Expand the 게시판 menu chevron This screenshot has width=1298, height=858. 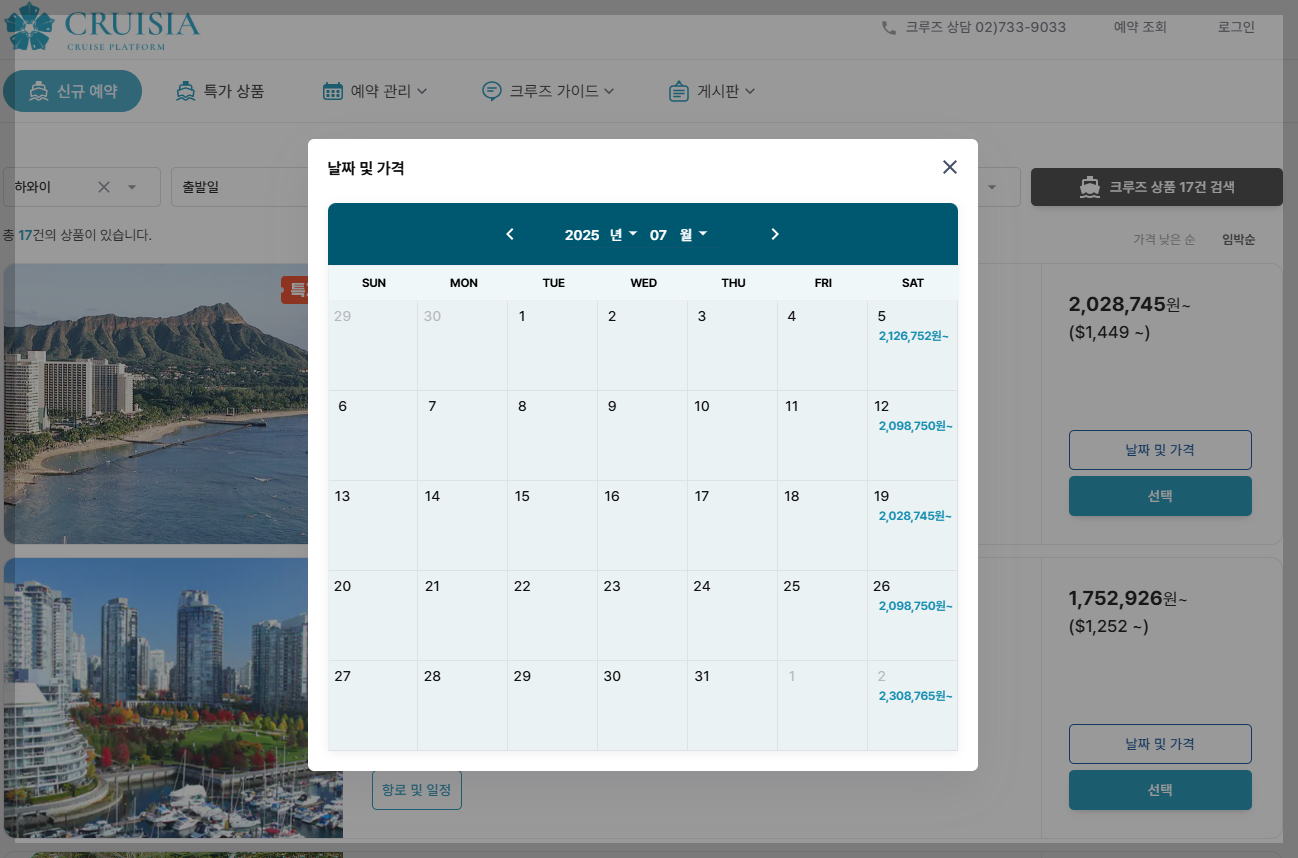coord(750,91)
